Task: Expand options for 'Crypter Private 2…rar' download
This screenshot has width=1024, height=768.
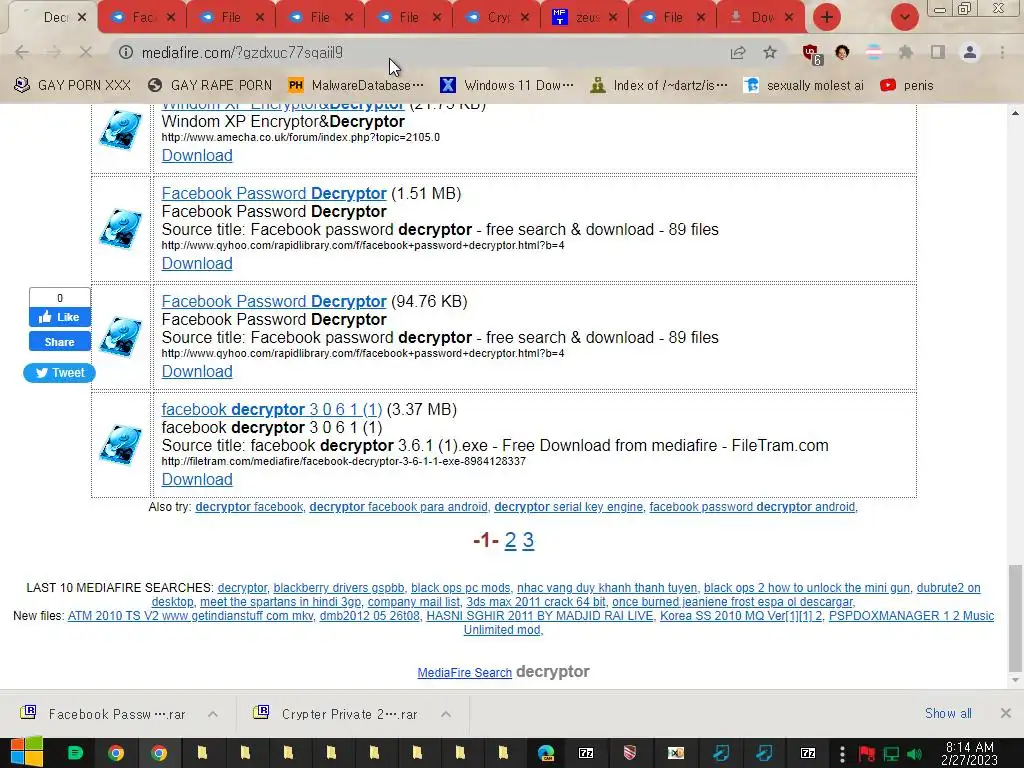Action: pos(446,714)
